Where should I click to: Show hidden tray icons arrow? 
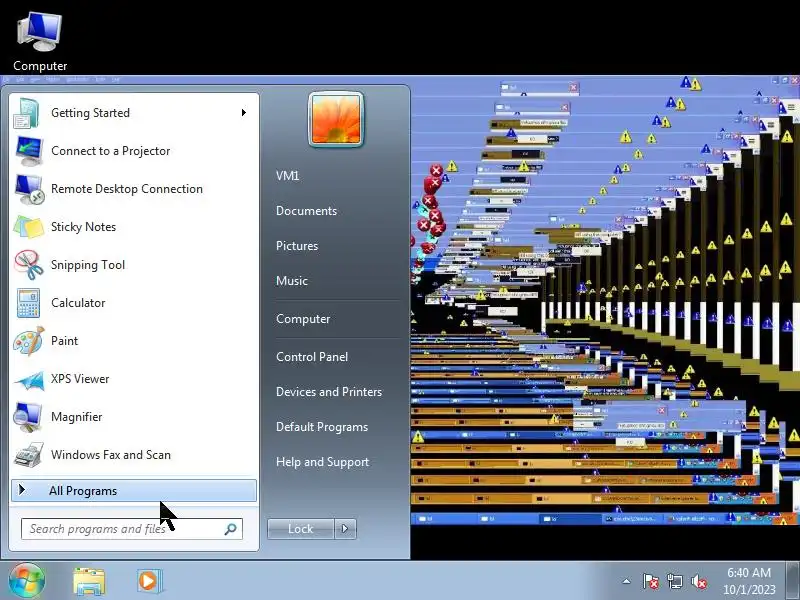pos(627,581)
